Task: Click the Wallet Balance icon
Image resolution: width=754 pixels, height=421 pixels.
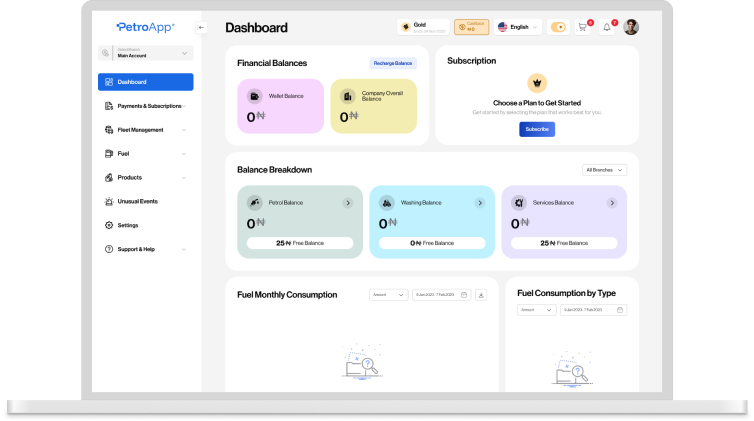Action: pyautogui.click(x=255, y=96)
